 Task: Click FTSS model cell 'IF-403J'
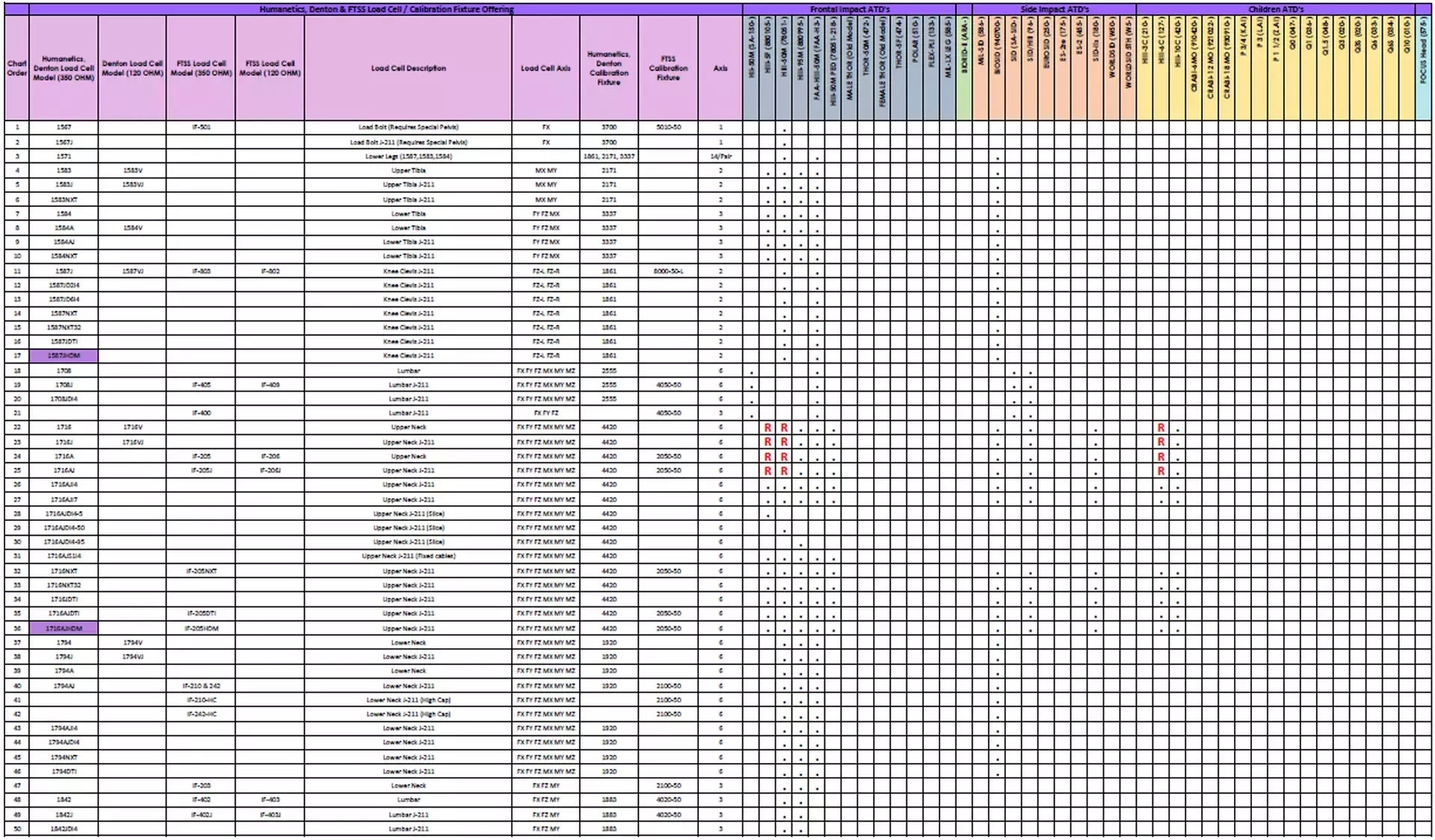[x=270, y=815]
